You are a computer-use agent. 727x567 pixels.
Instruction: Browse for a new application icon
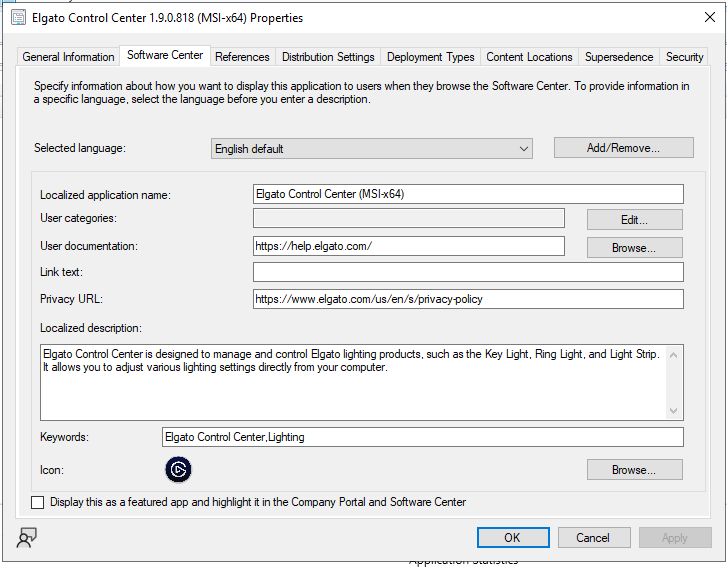[634, 470]
